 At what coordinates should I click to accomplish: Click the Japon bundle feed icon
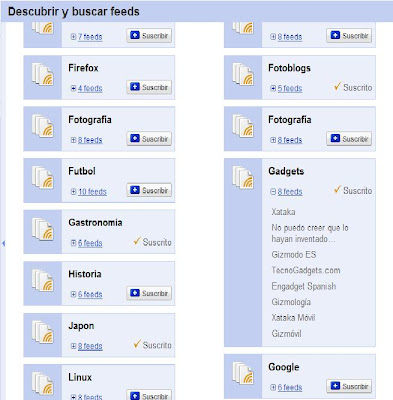click(43, 332)
